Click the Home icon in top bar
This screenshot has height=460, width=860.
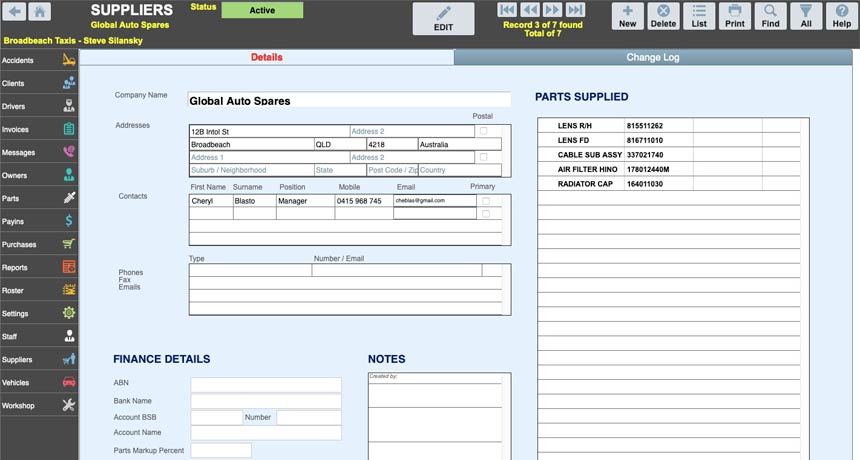click(x=39, y=12)
